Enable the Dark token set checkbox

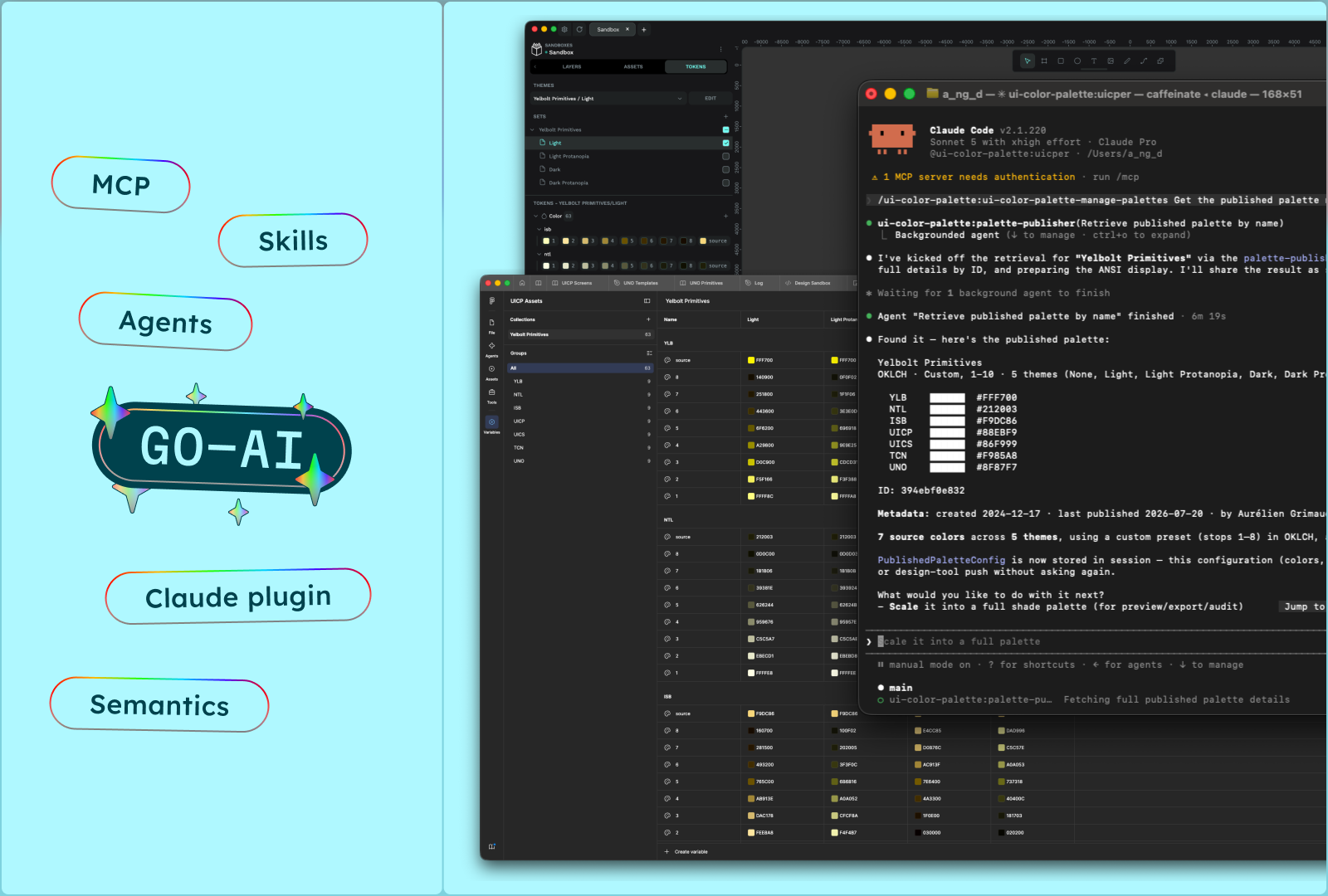pos(725,169)
